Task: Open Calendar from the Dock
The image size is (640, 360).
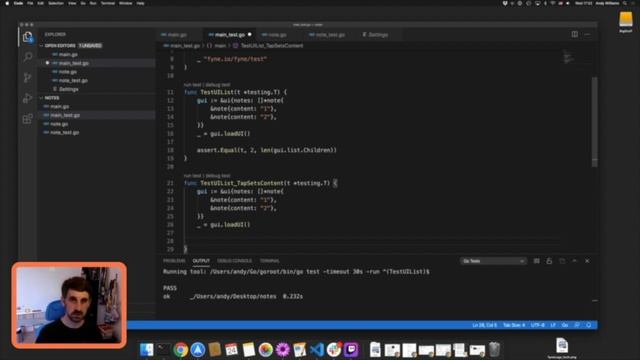Action: tap(231, 350)
